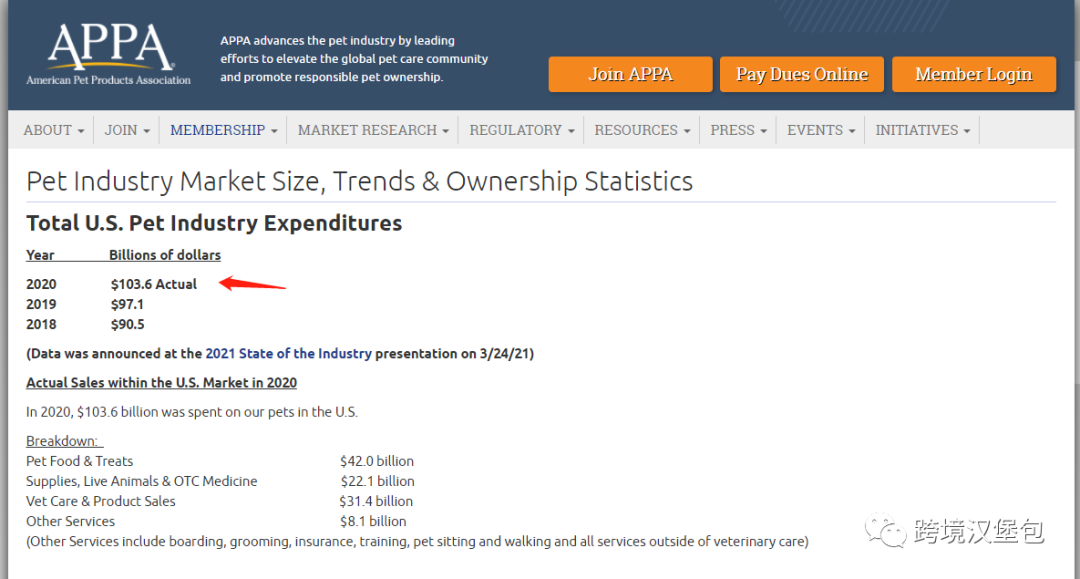
Task: Expand the ABOUT dropdown menu
Action: point(54,130)
